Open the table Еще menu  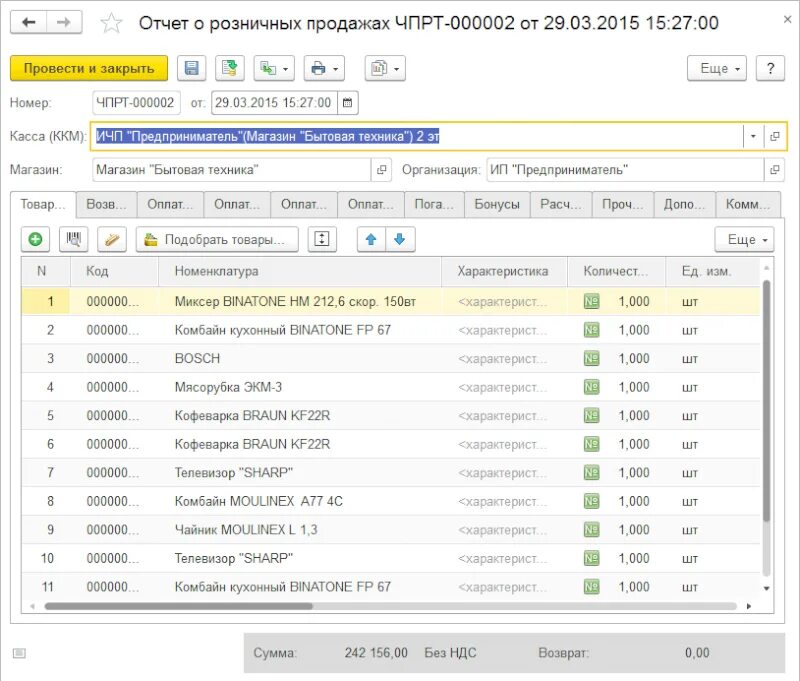pos(744,239)
